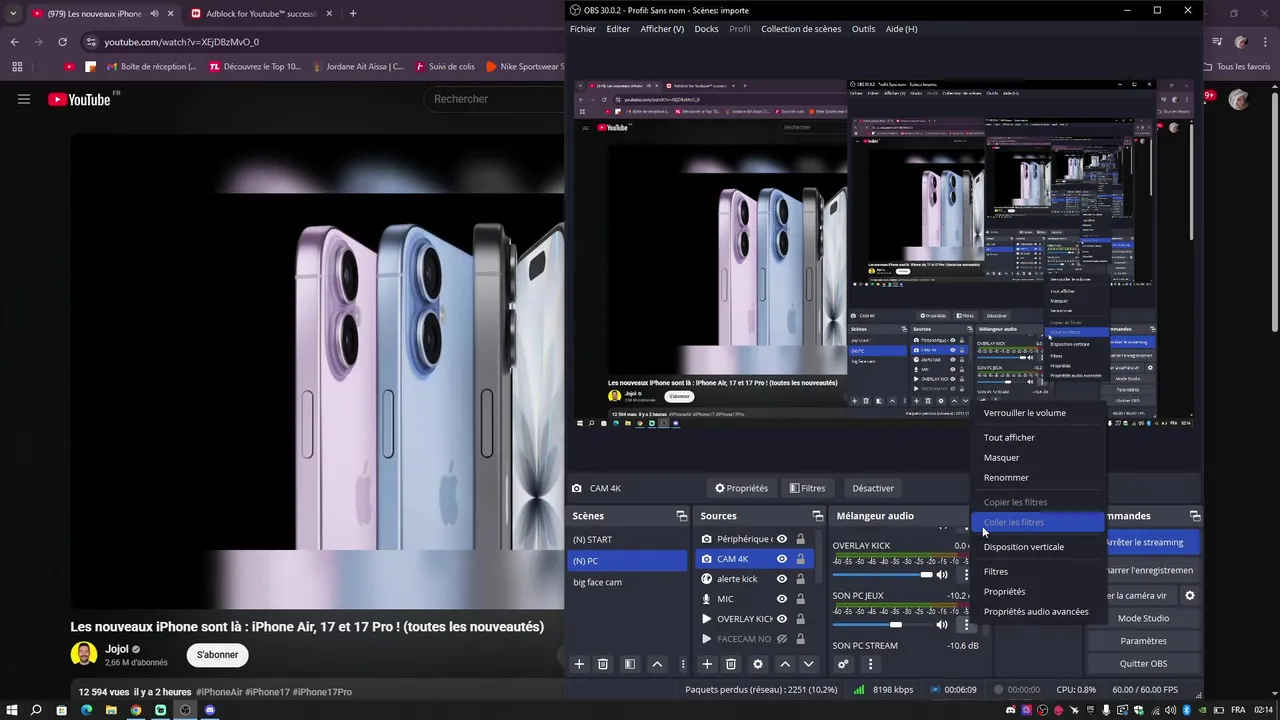
Task: Toggle lock on CAM 4K source
Action: (x=800, y=559)
